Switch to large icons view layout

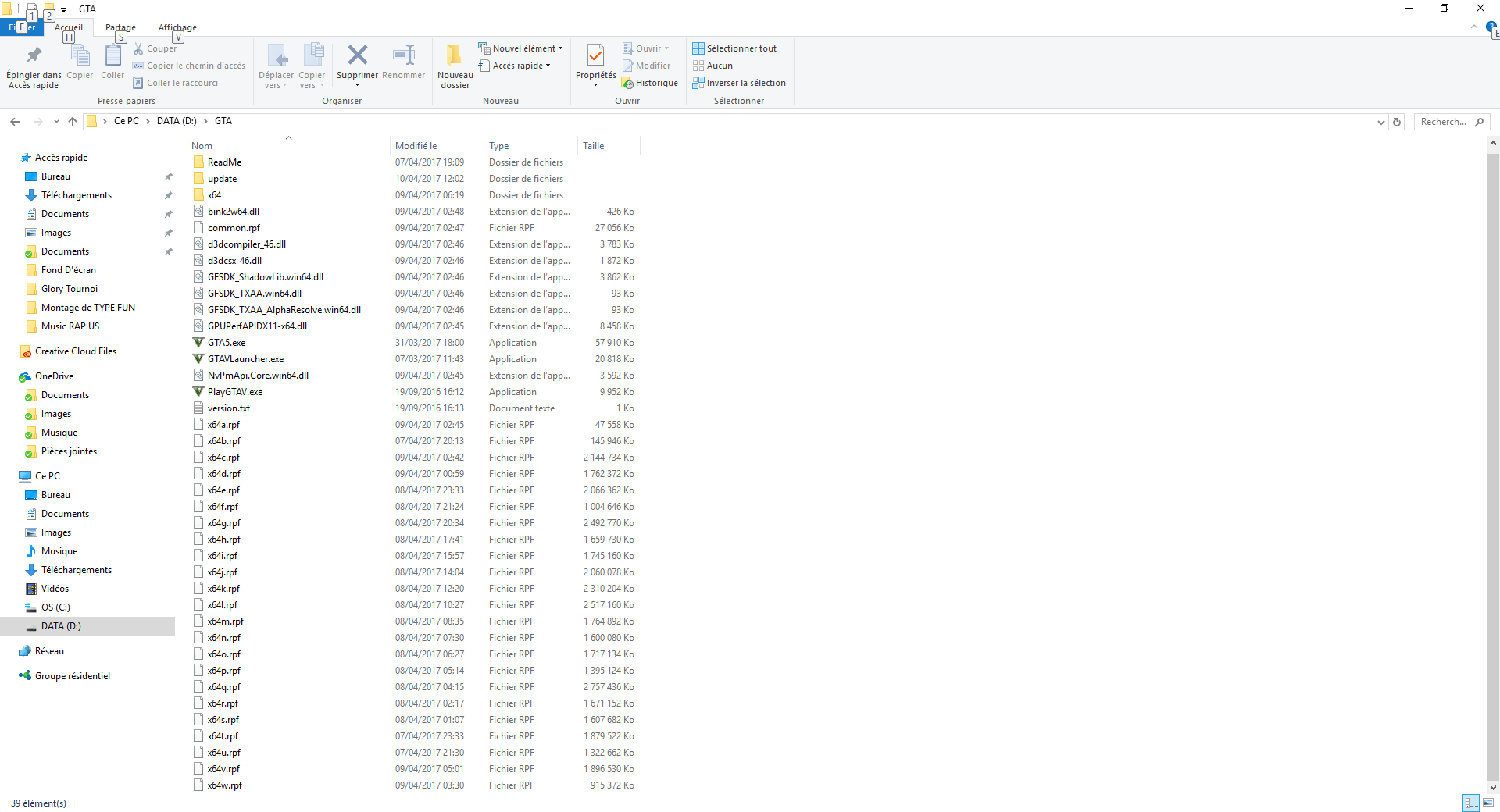click(x=1488, y=803)
